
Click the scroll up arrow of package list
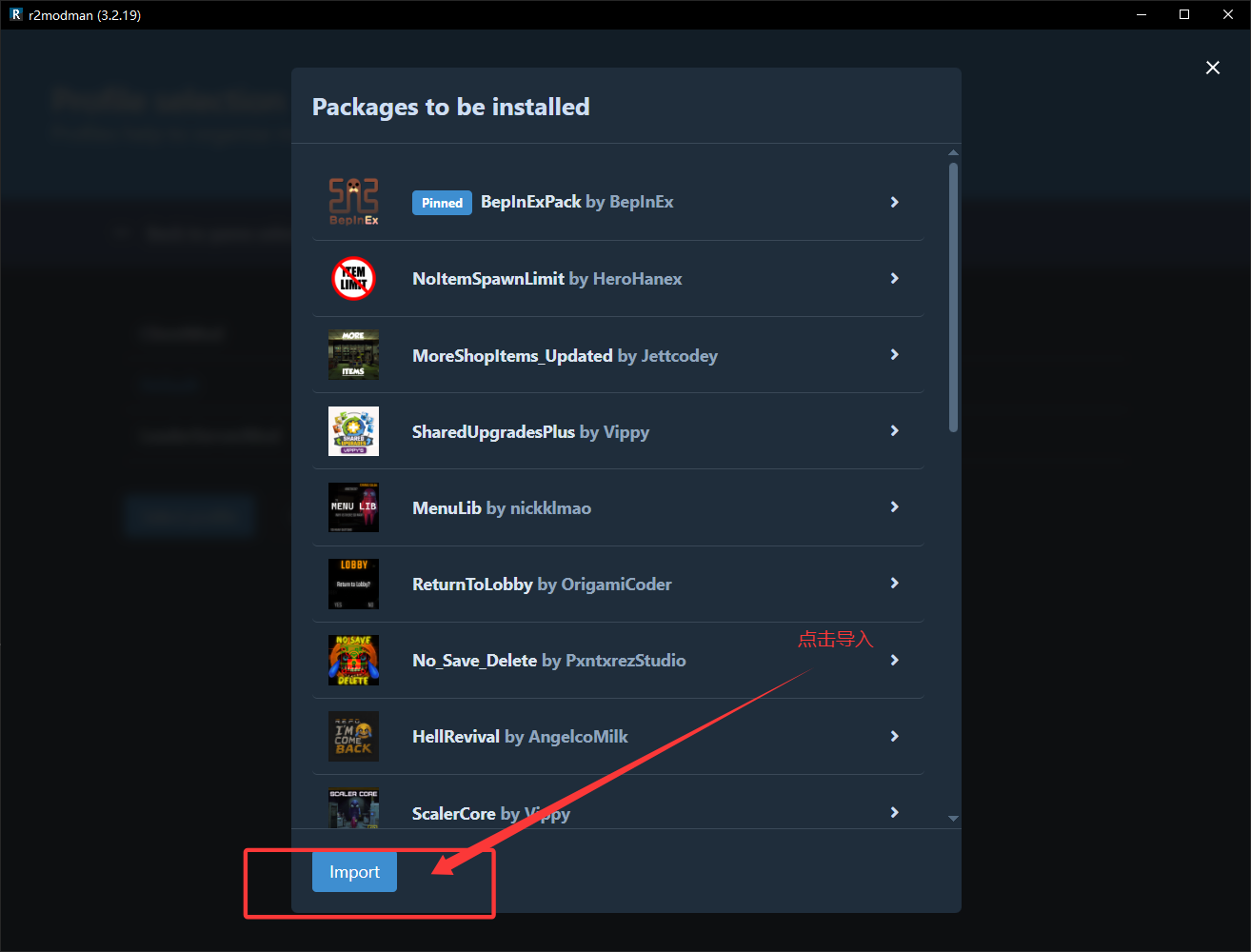click(953, 152)
